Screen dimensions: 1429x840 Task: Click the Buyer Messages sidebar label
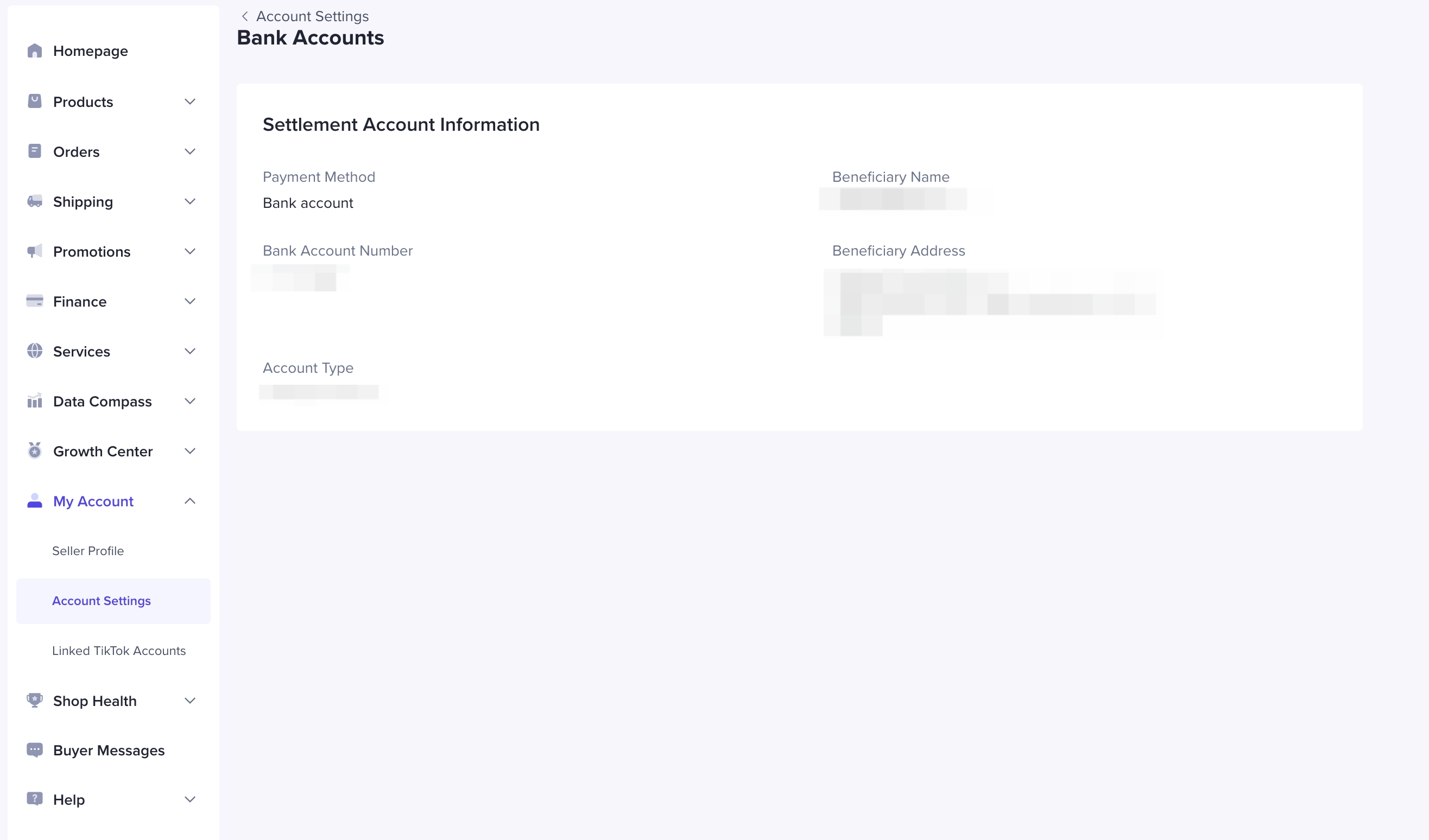pos(109,750)
